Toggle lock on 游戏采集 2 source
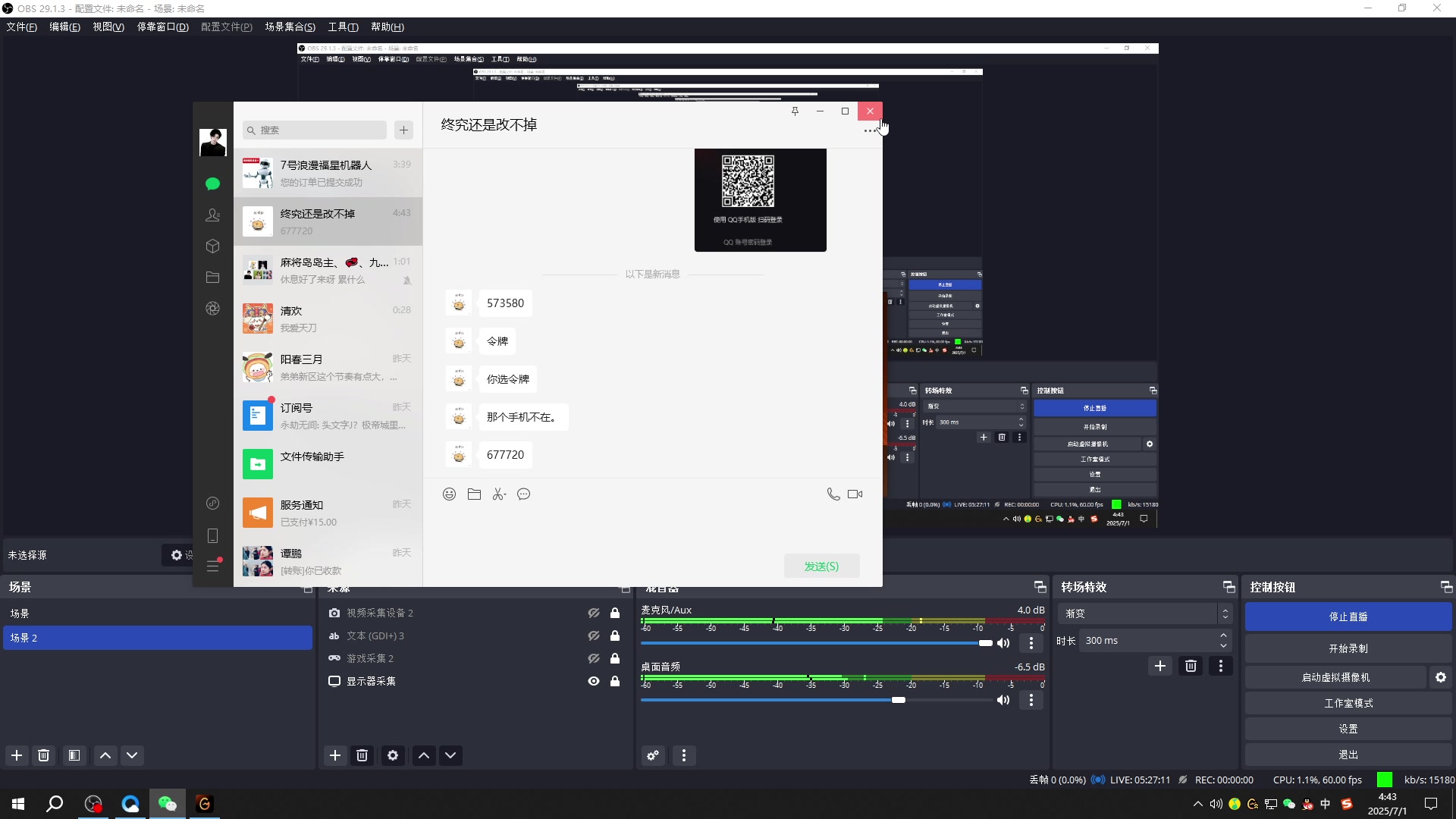 point(615,658)
